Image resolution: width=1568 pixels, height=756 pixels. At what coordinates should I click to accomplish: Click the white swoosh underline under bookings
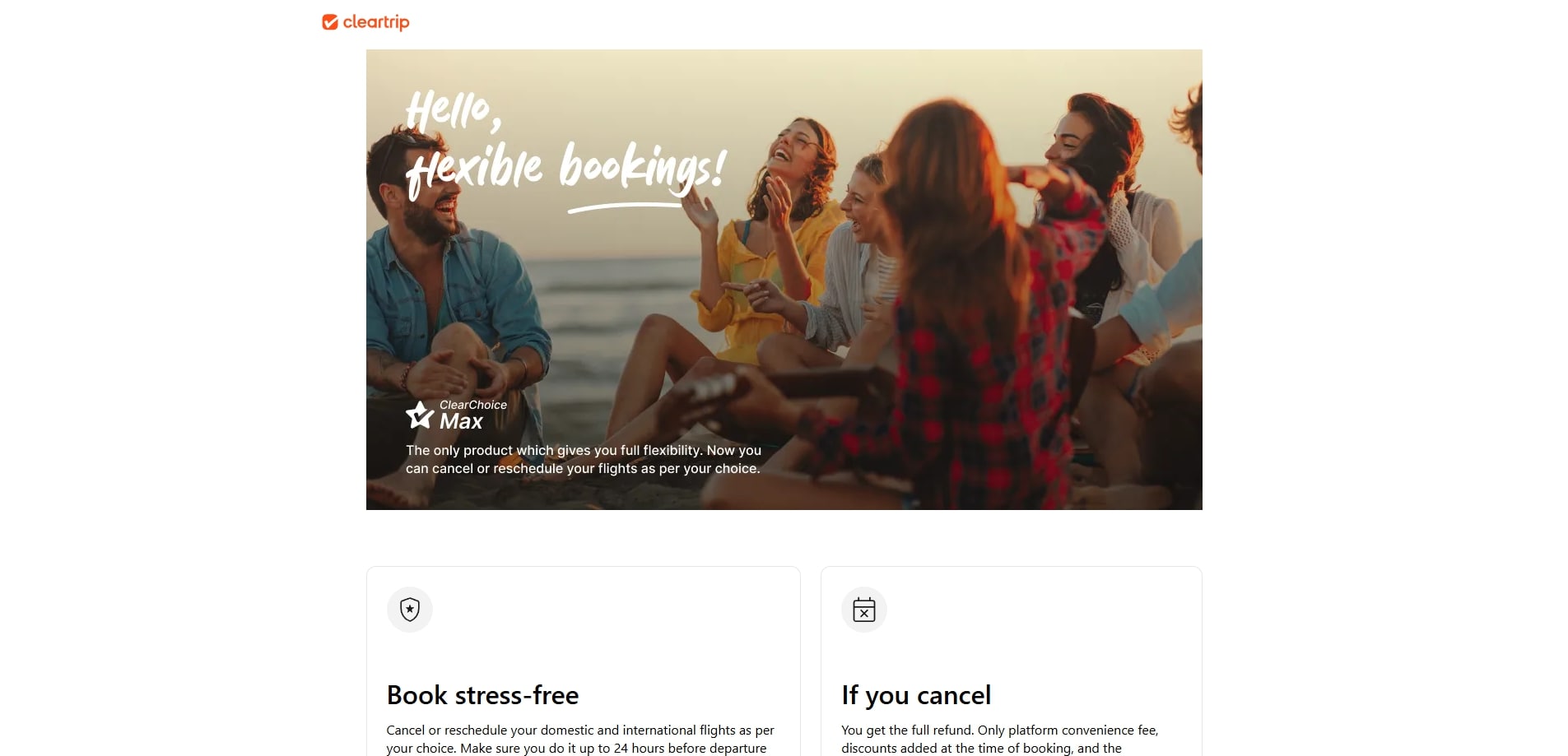coord(625,207)
